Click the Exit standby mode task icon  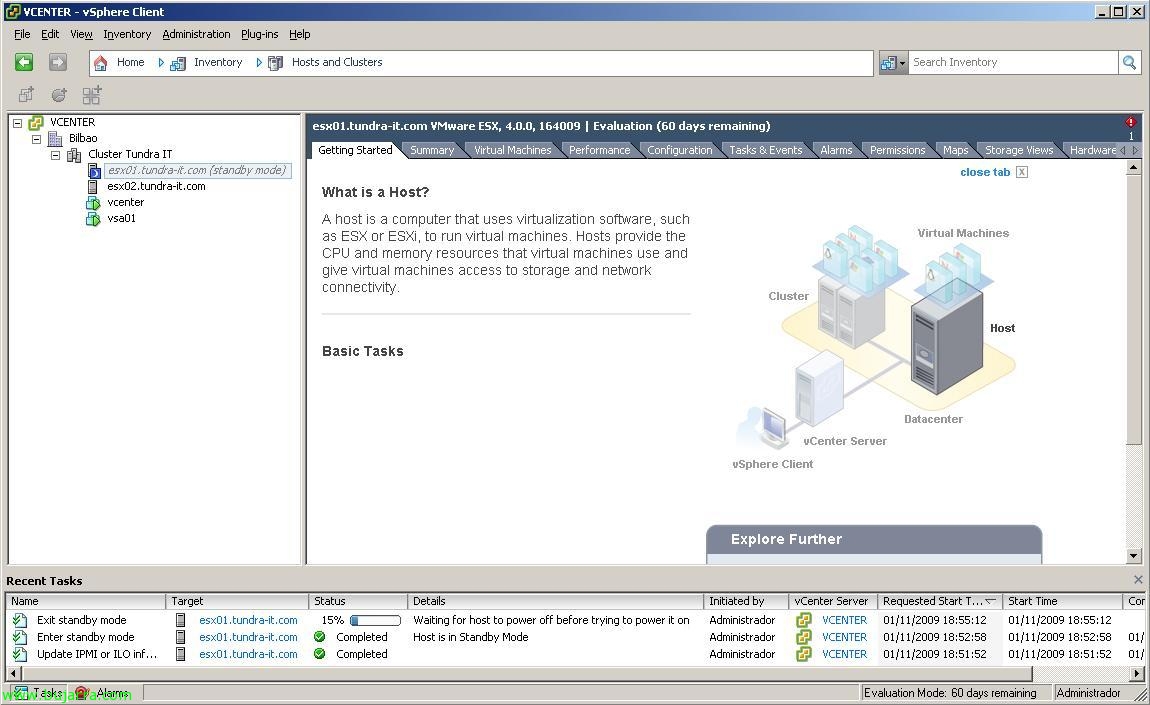(x=20, y=620)
